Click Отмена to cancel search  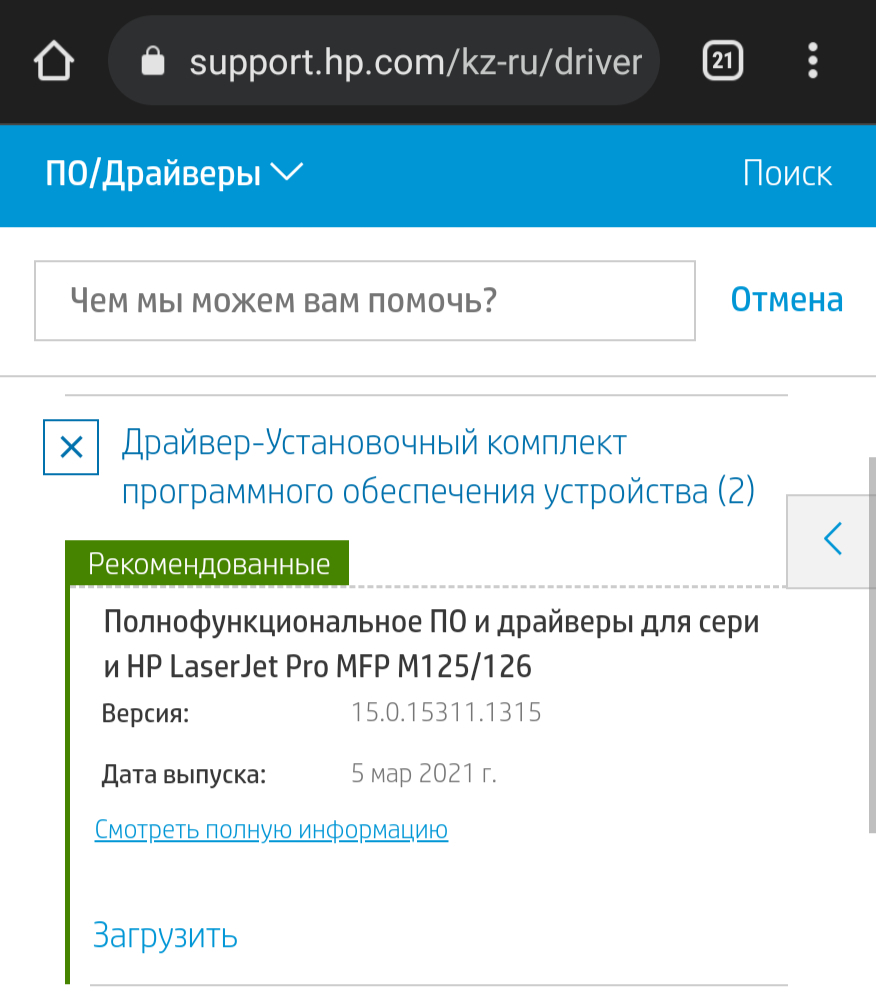787,300
